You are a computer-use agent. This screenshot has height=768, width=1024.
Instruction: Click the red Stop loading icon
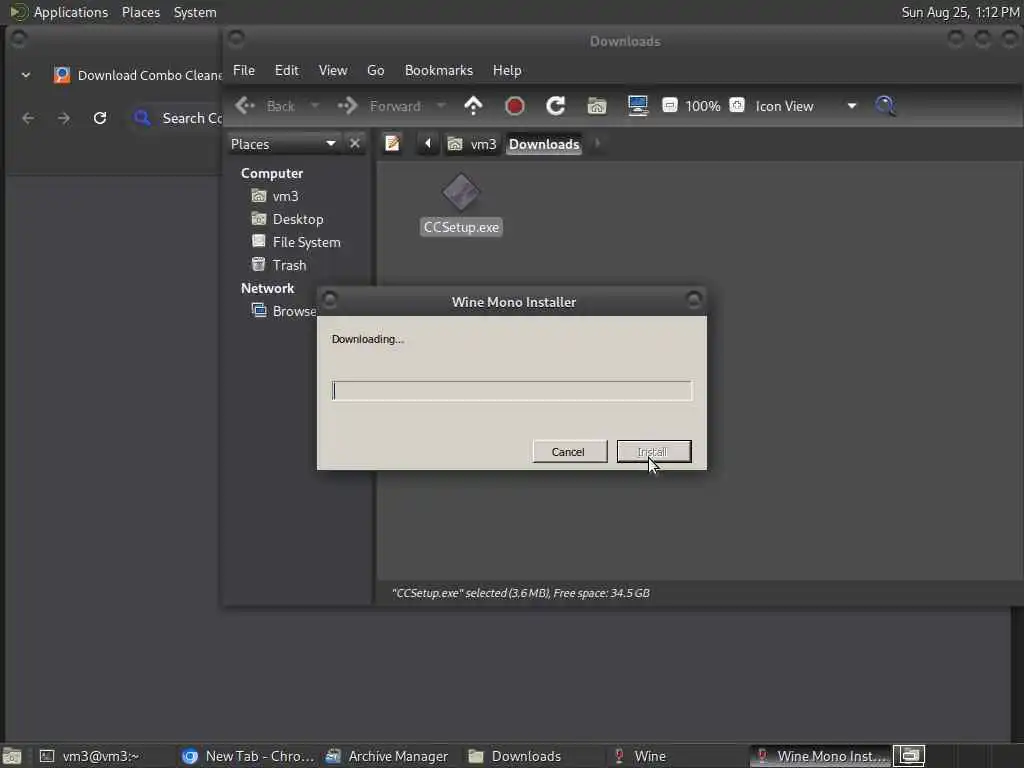click(515, 106)
